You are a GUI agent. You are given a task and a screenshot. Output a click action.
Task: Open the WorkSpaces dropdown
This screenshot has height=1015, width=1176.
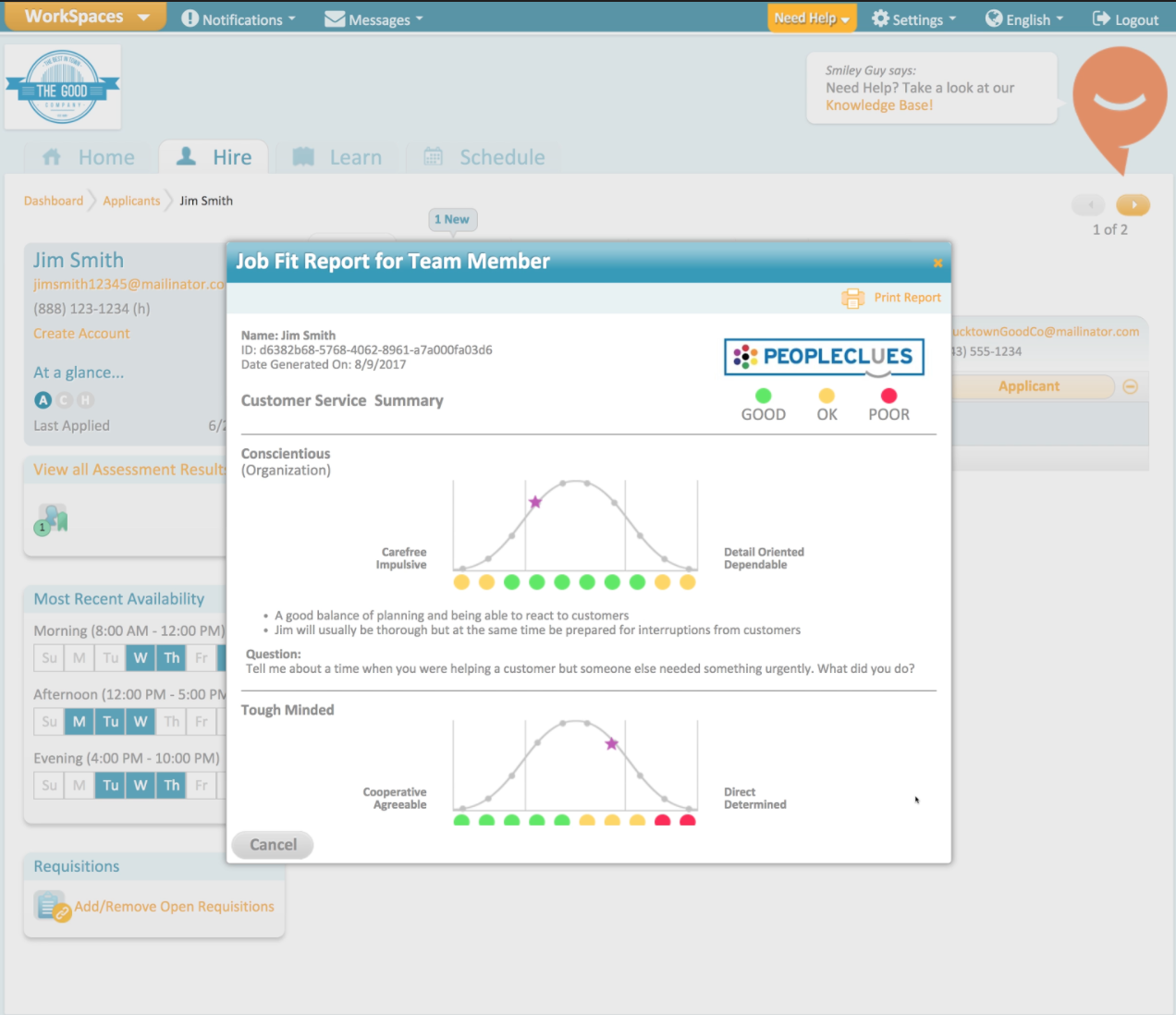(83, 16)
